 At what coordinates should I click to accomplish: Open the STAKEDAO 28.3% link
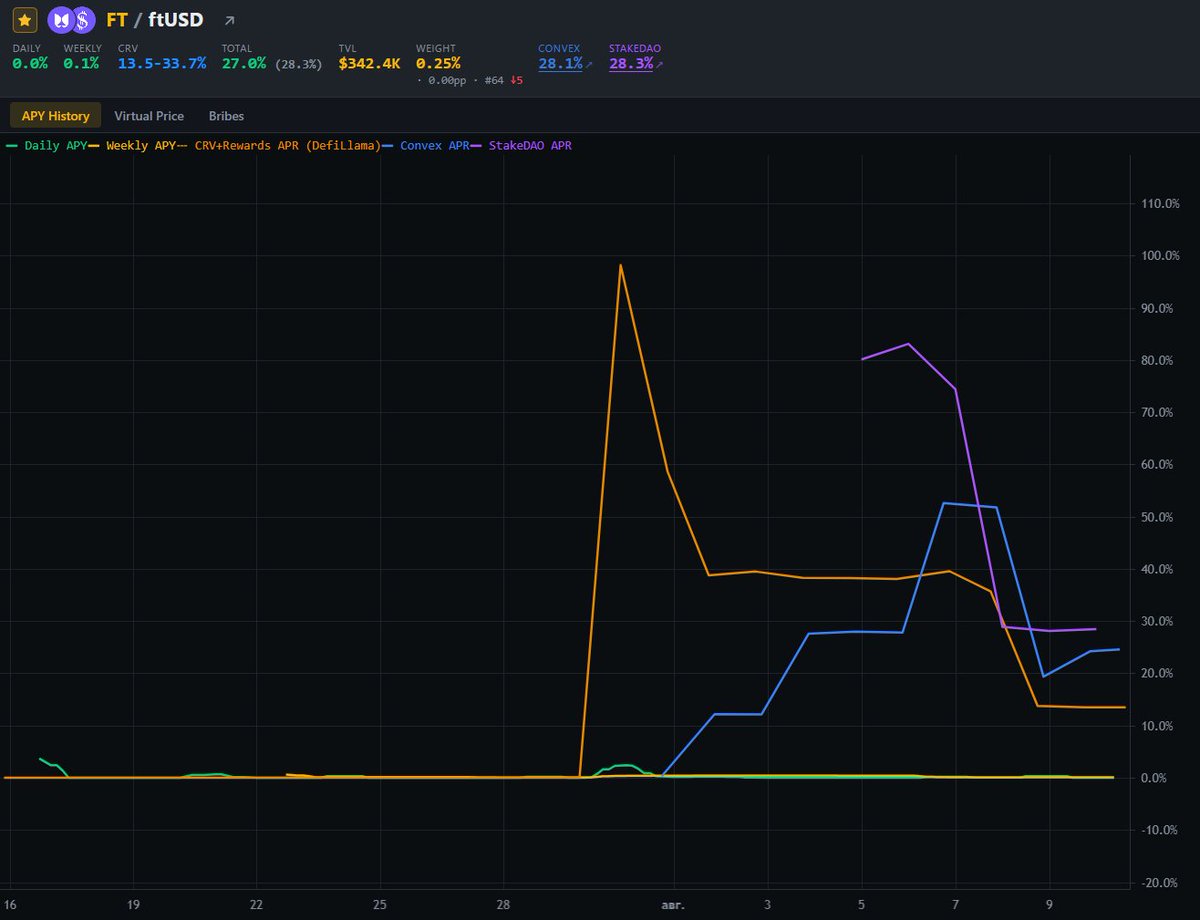click(631, 64)
